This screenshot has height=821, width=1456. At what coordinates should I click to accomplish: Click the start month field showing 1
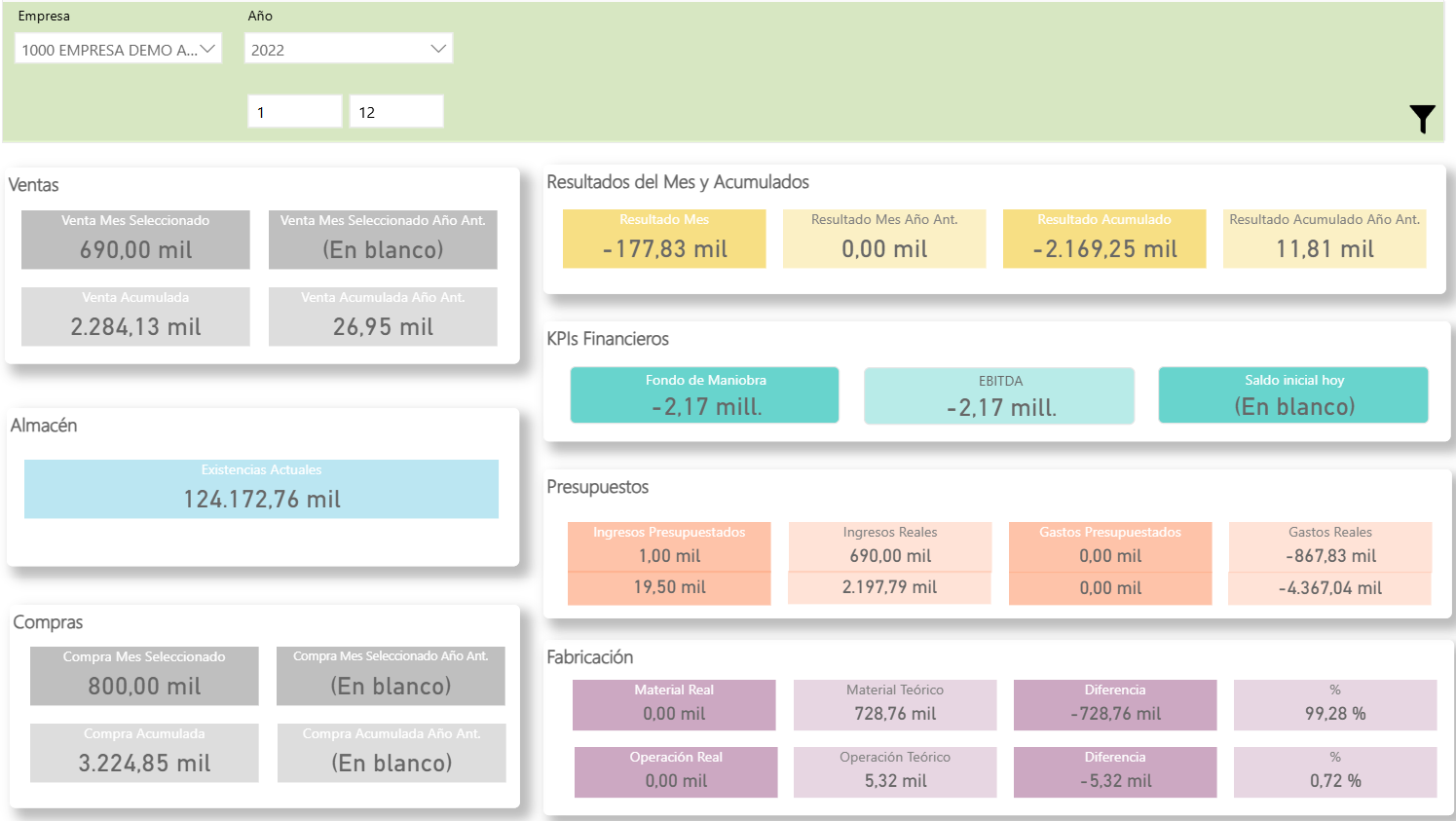click(294, 112)
